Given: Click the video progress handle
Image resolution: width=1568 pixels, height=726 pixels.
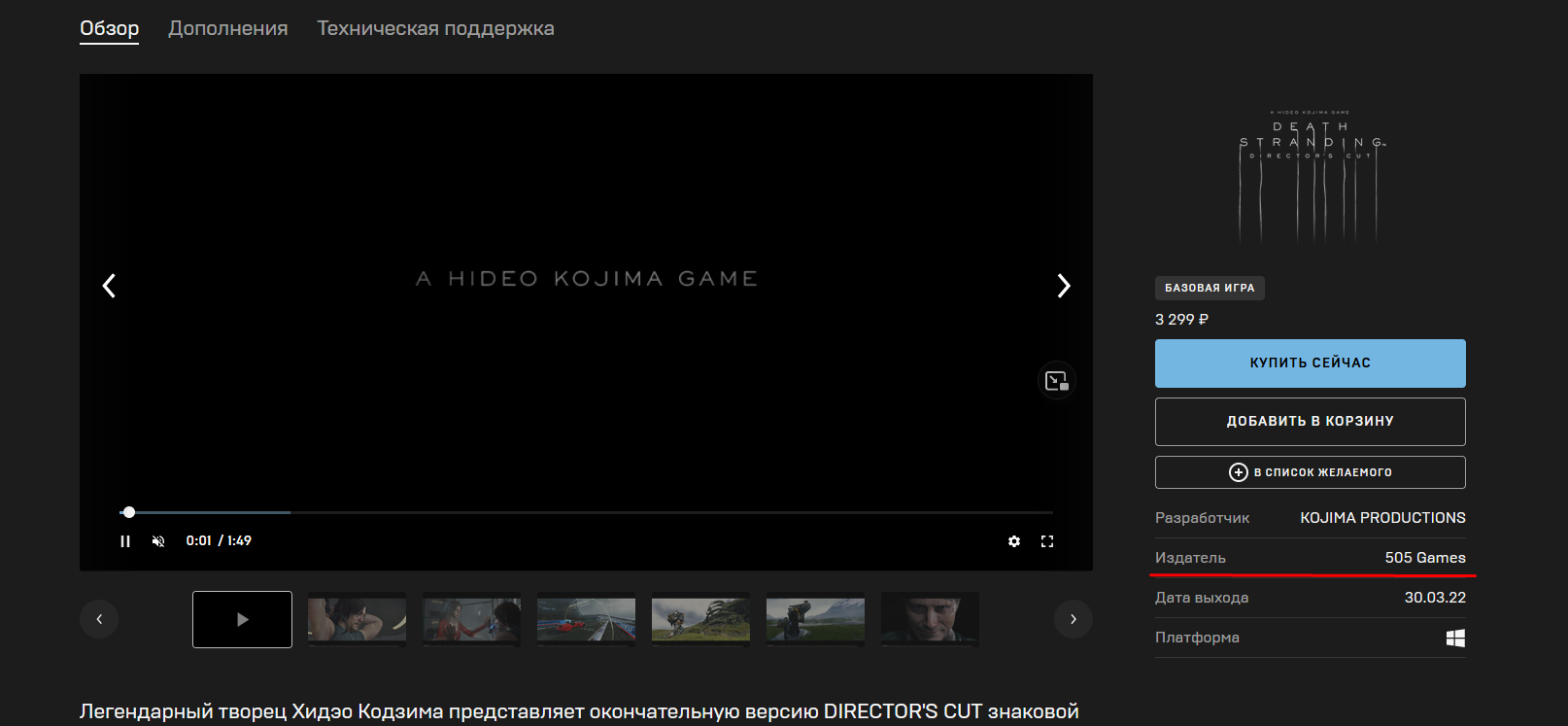Looking at the screenshot, I should click(x=129, y=512).
